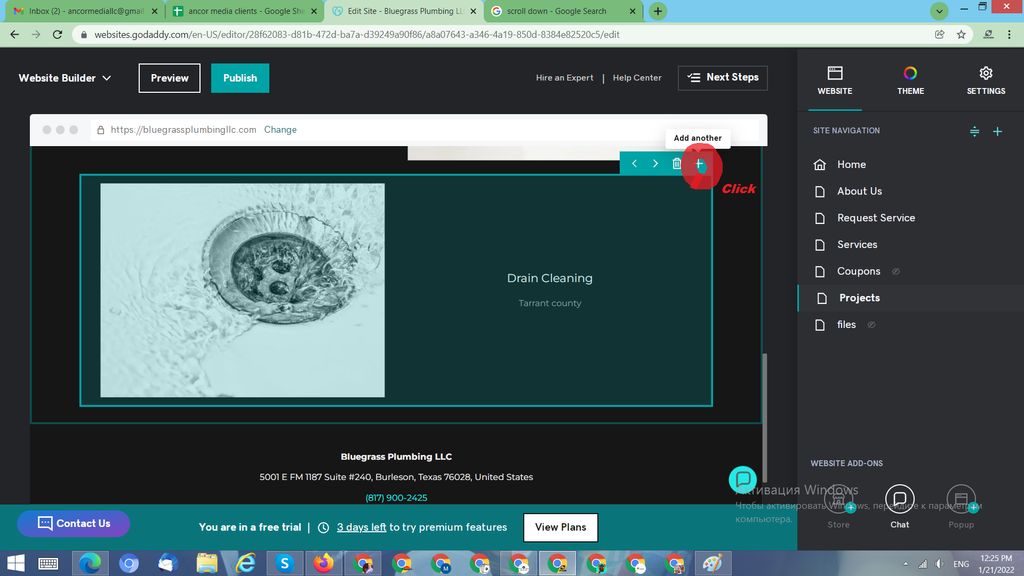
Task: Click the Add another plus icon
Action: [x=699, y=164]
